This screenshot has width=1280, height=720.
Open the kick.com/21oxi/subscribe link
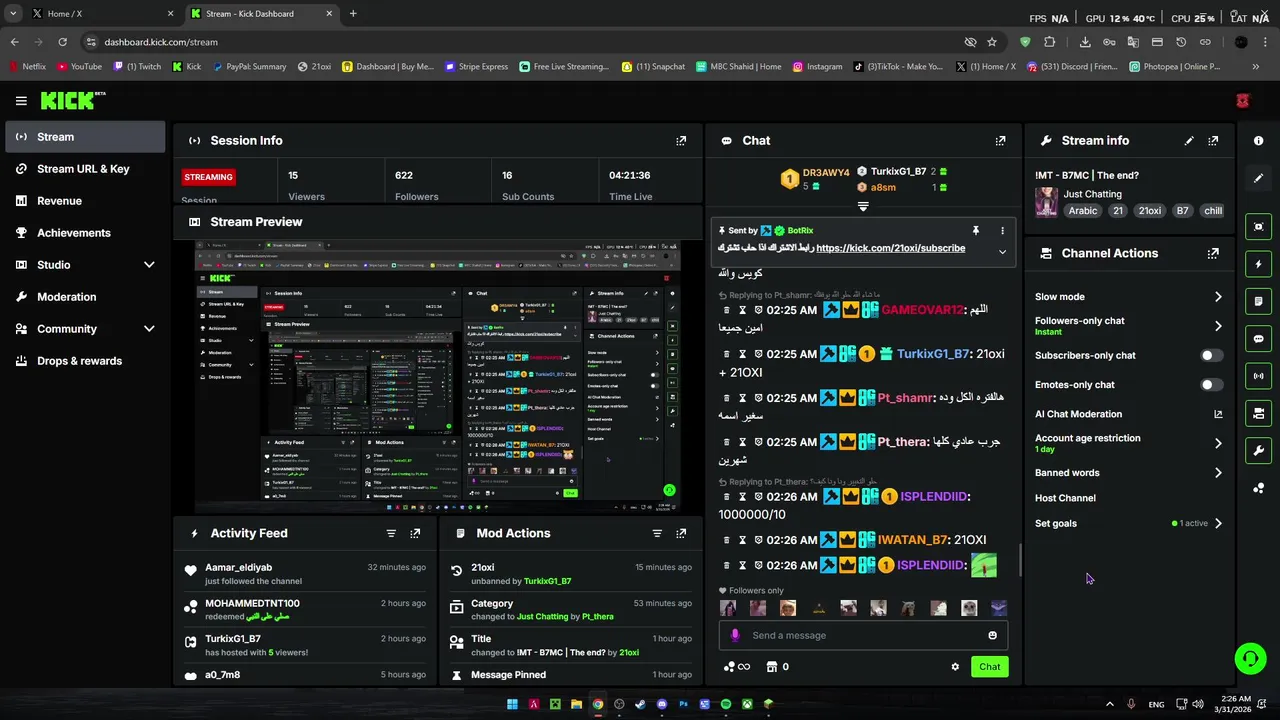[x=890, y=249]
